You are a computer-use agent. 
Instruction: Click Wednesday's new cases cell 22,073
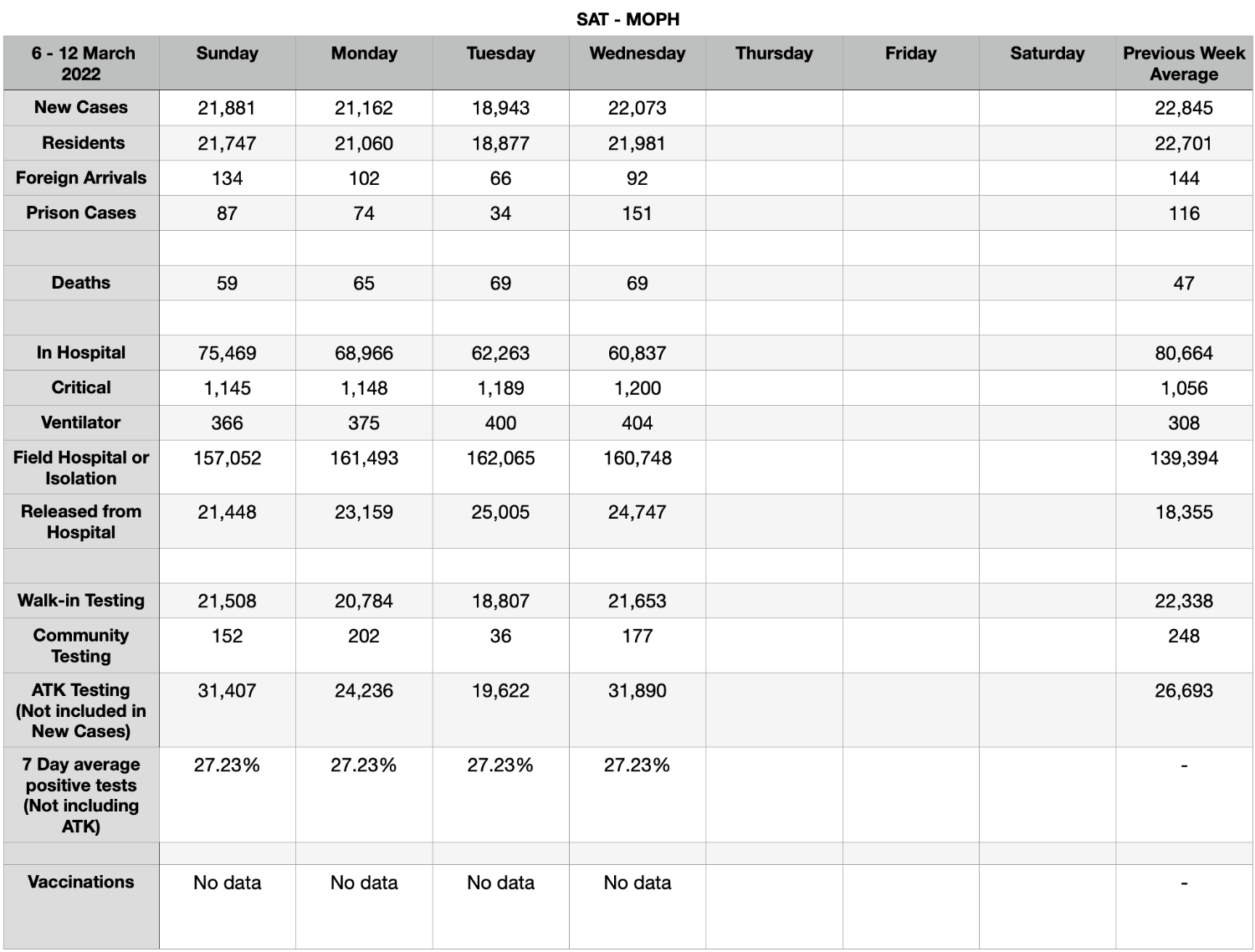(638, 108)
